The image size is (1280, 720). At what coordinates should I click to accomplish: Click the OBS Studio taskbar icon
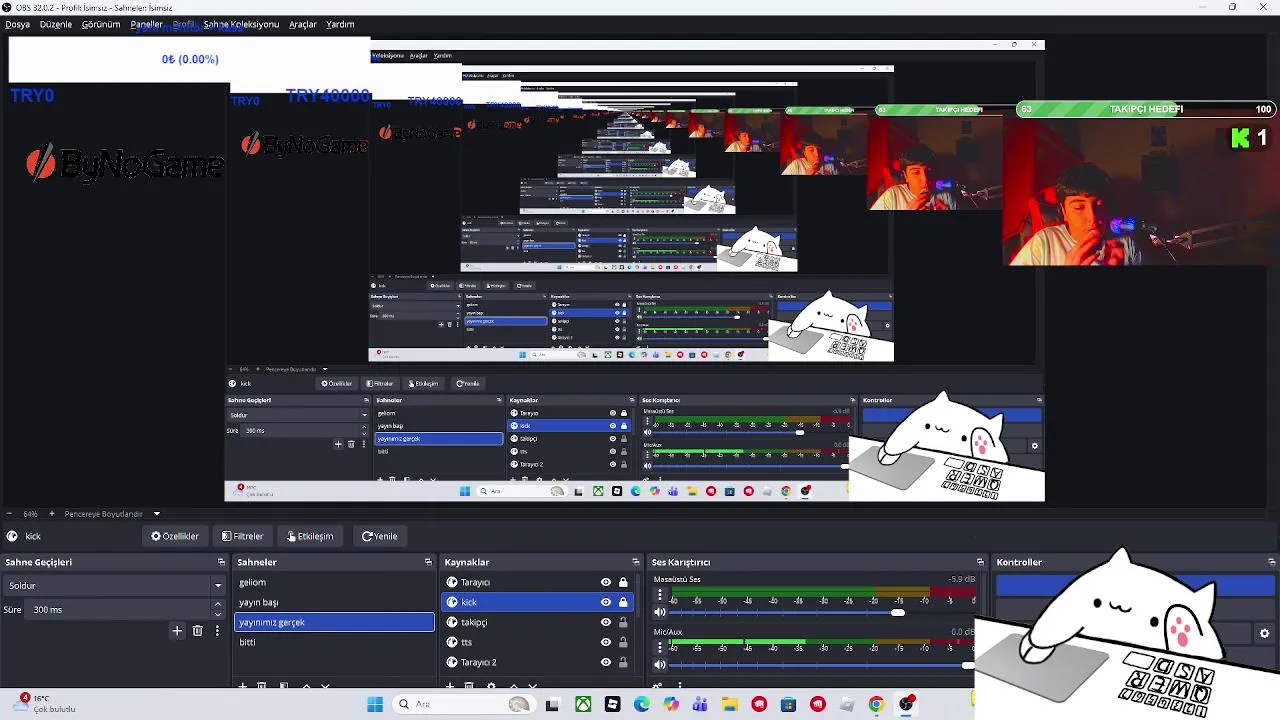[906, 704]
